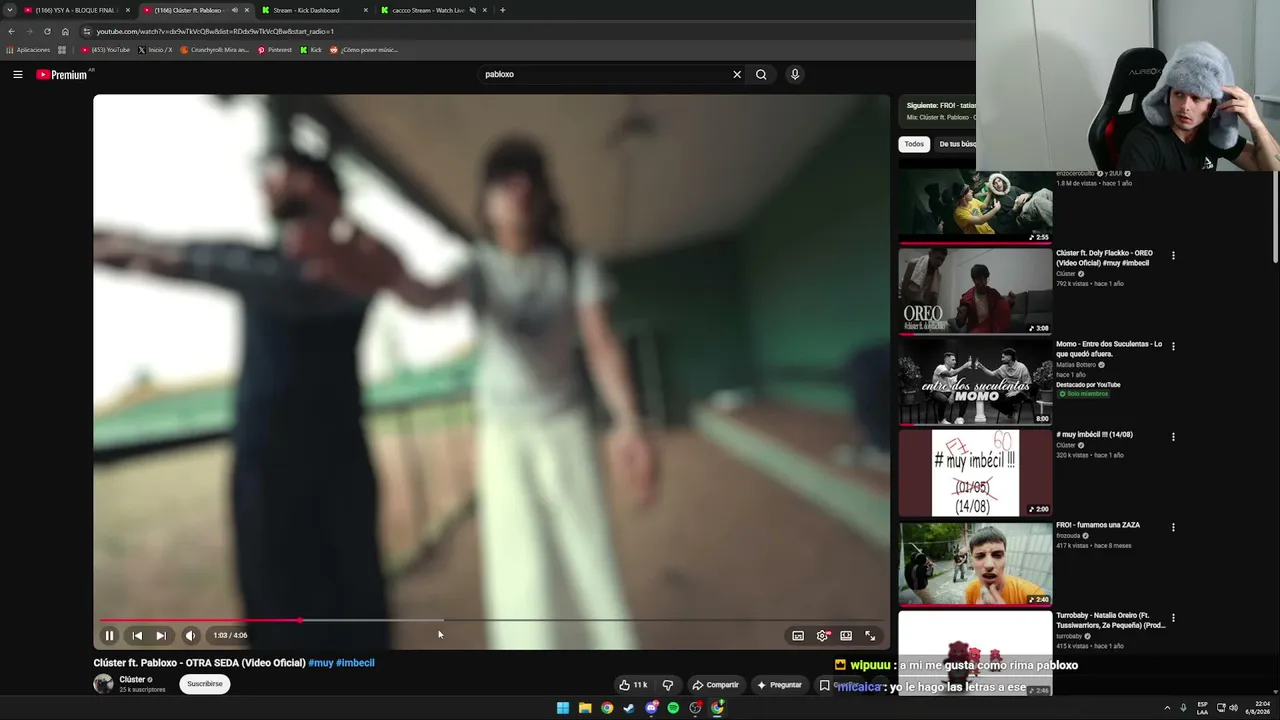Open File Explorer from the taskbar
The image size is (1280, 720).
(x=585, y=708)
